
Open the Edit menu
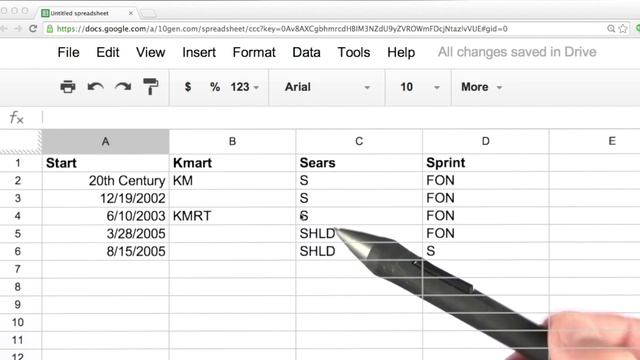point(108,52)
